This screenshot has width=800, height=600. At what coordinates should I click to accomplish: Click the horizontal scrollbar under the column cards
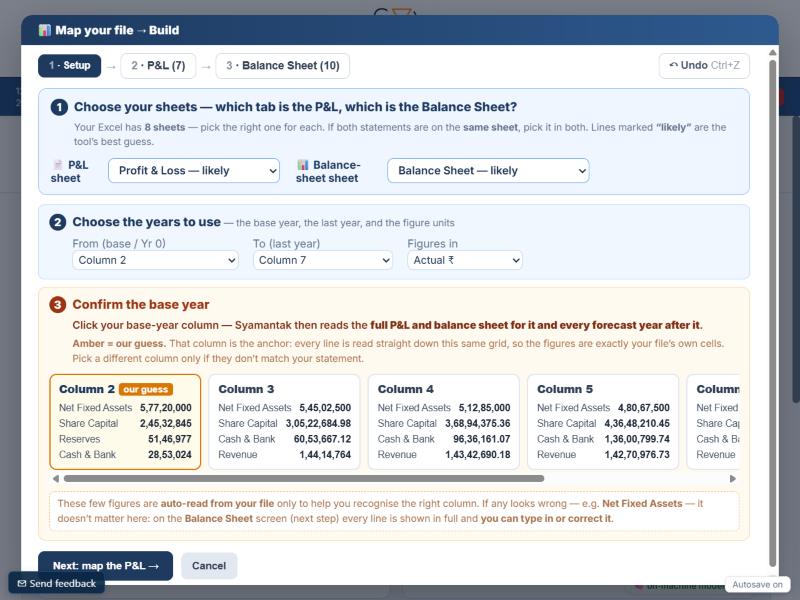pos(304,479)
